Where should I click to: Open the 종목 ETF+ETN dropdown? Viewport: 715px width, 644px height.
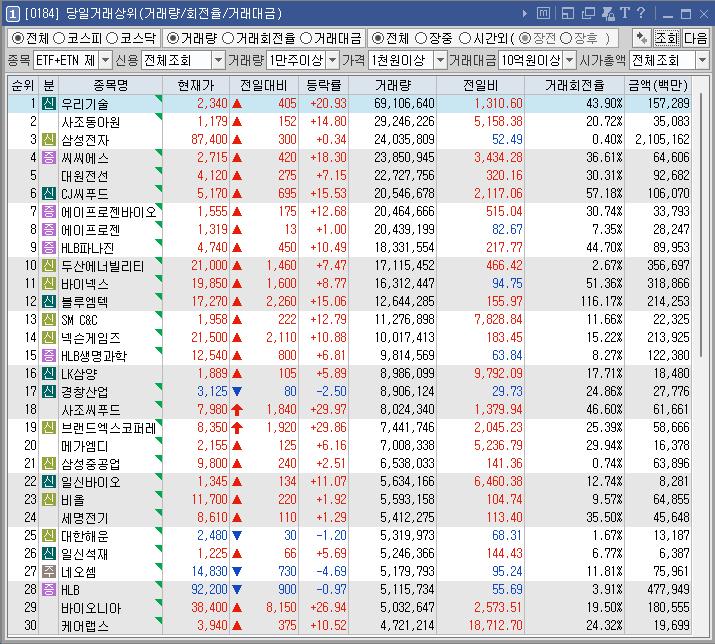[x=105, y=60]
